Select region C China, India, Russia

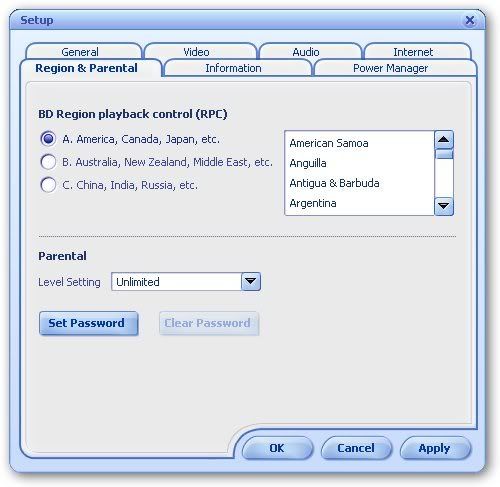(x=48, y=185)
